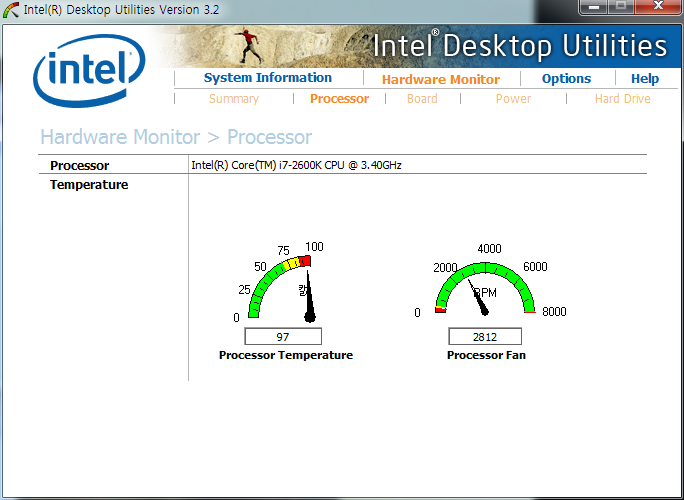Click the Processor row label

click(79, 165)
